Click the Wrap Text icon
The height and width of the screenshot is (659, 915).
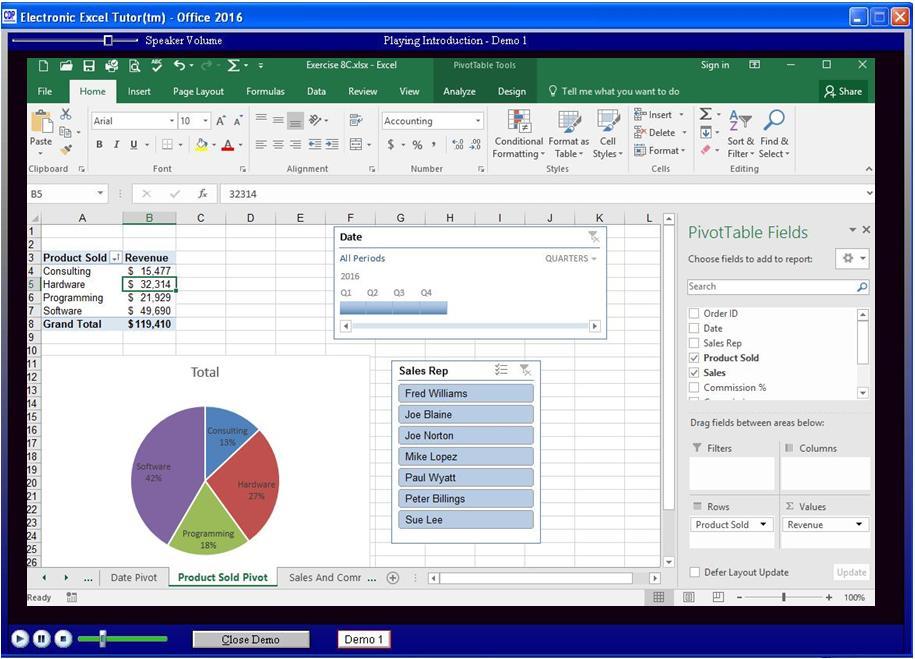tap(355, 120)
